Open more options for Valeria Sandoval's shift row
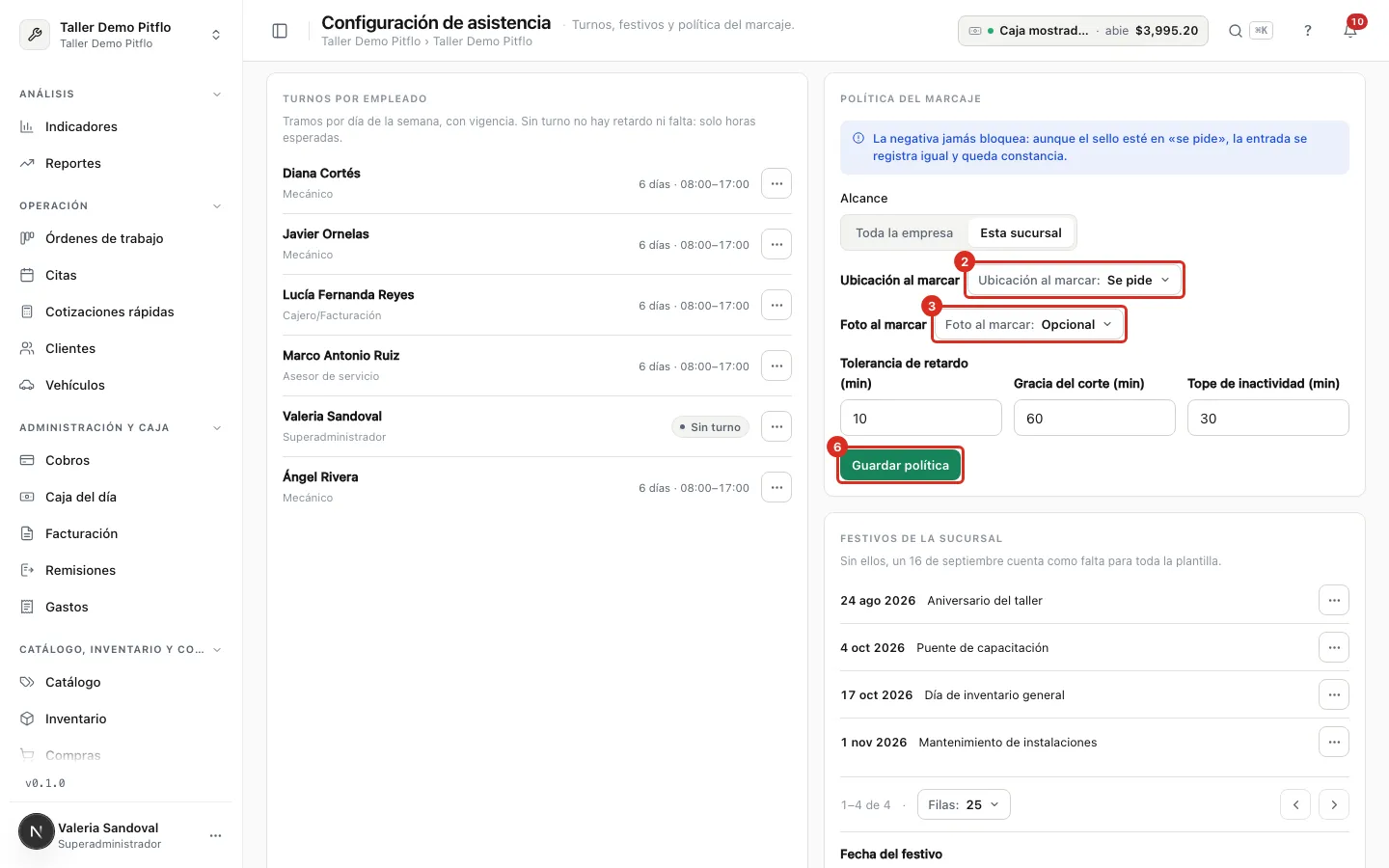The height and width of the screenshot is (868, 1389). [x=776, y=426]
